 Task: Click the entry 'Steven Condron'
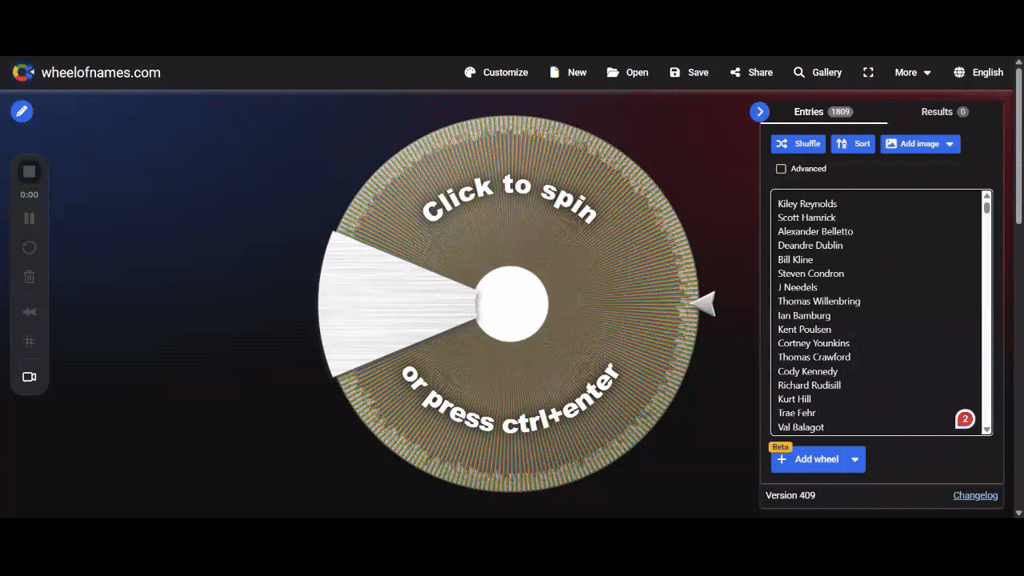(x=810, y=274)
